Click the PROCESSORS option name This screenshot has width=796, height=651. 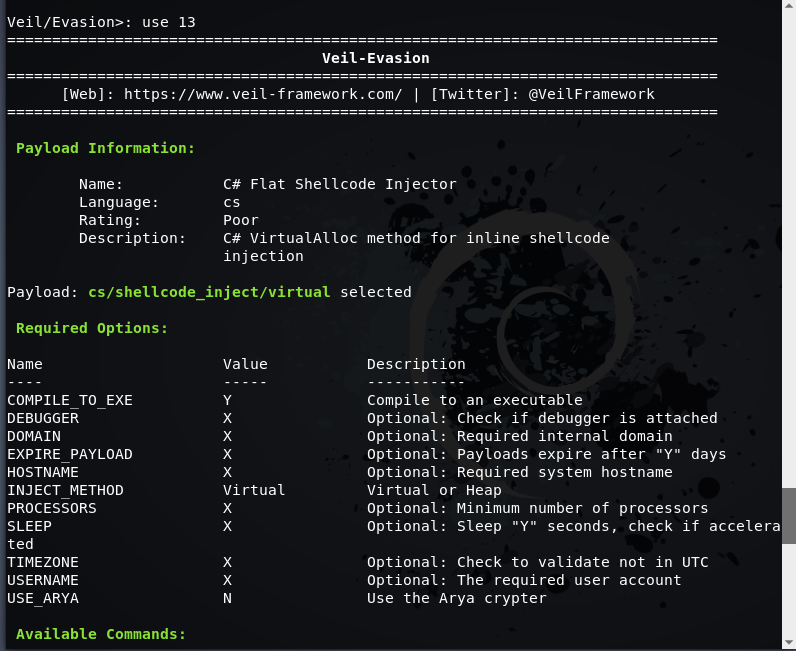point(52,508)
